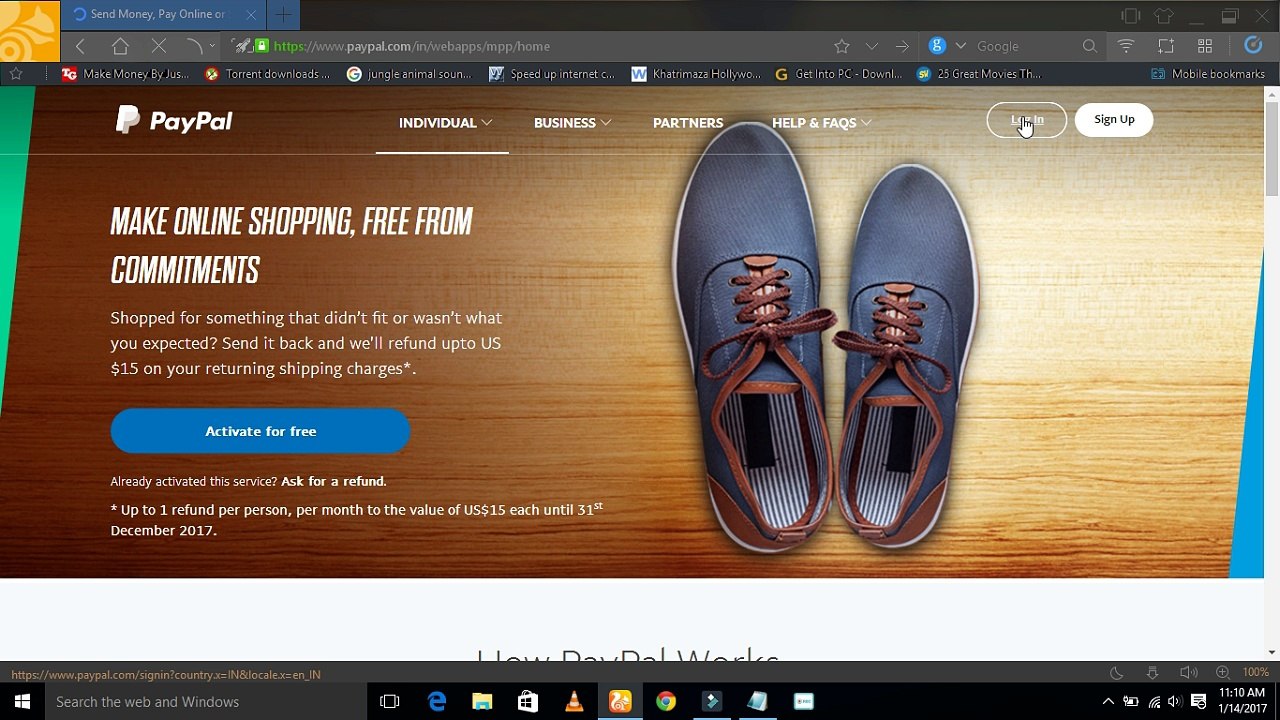The height and width of the screenshot is (720, 1280).
Task: Expand the HELP & FAQS menu
Action: point(821,123)
